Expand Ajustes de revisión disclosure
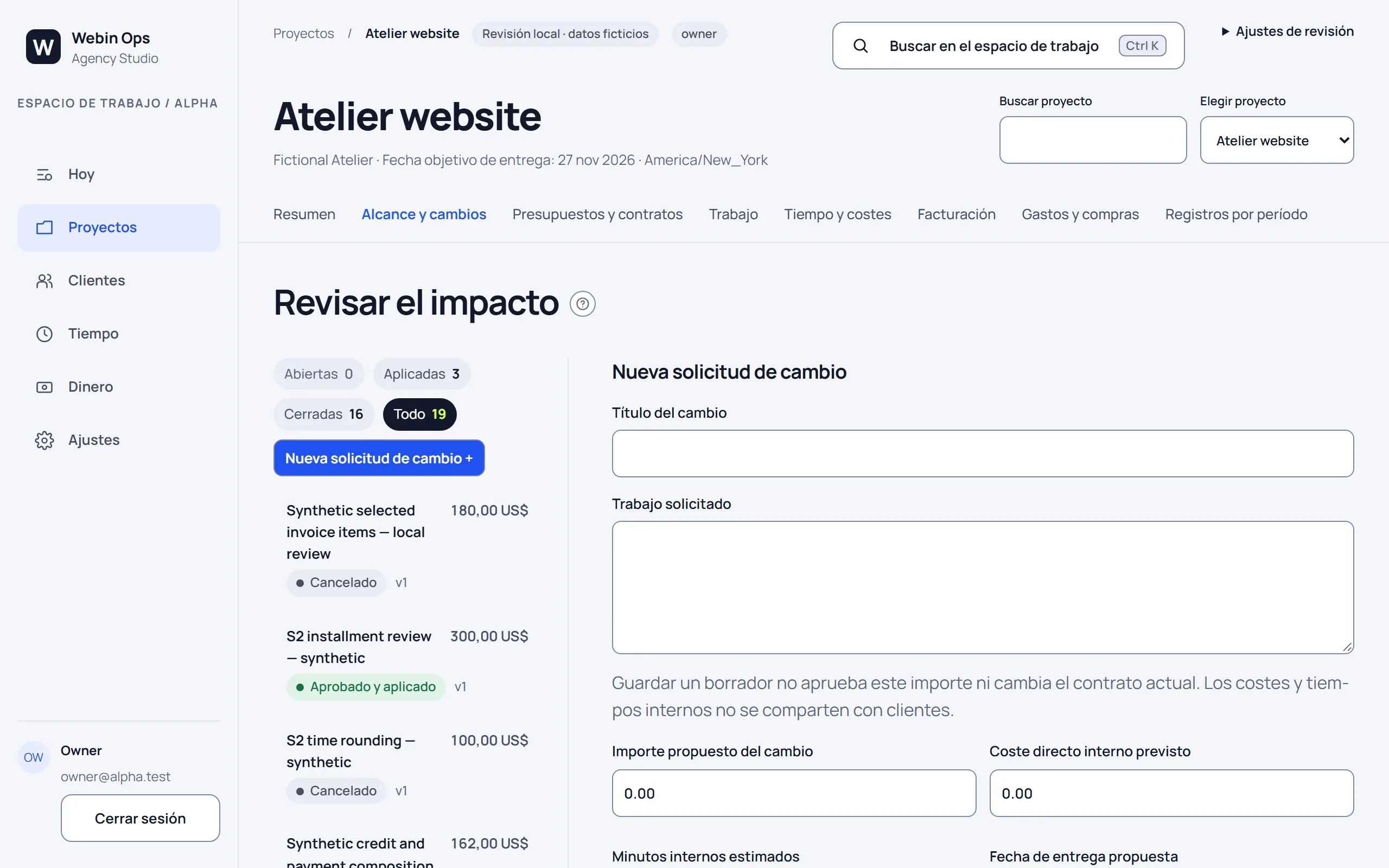The width and height of the screenshot is (1389, 868). point(1287,31)
